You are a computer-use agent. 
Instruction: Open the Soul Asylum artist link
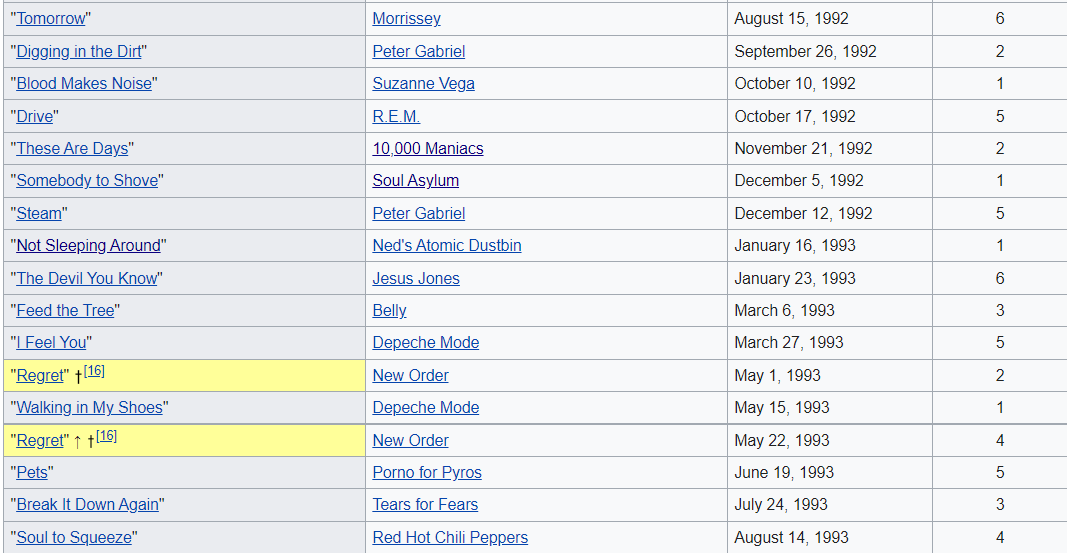416,180
